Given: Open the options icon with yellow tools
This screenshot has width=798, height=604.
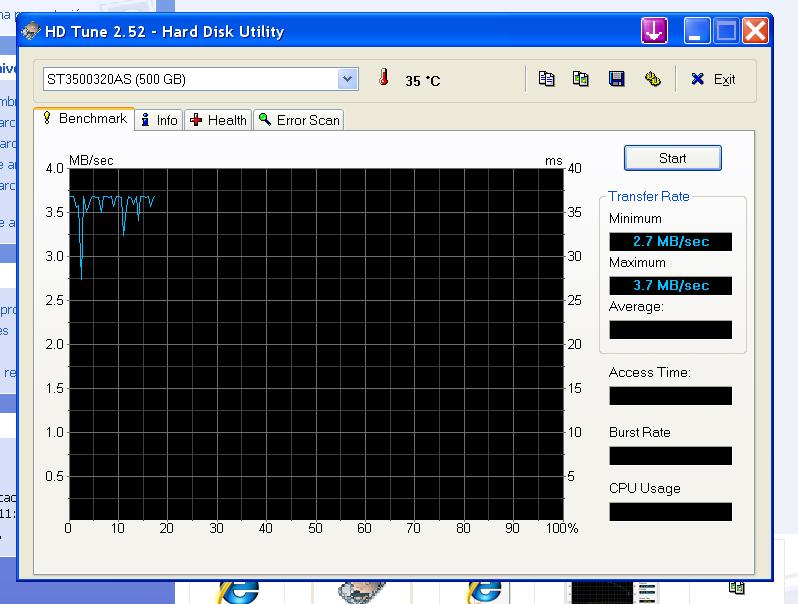Looking at the screenshot, I should click(652, 79).
